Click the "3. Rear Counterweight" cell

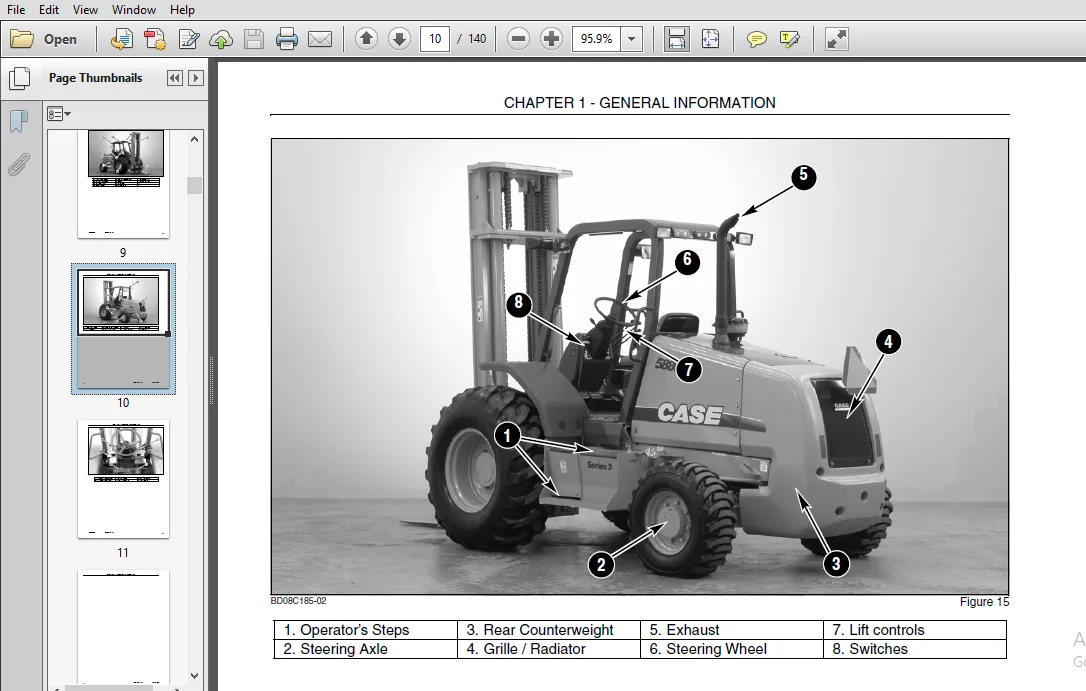coord(549,630)
